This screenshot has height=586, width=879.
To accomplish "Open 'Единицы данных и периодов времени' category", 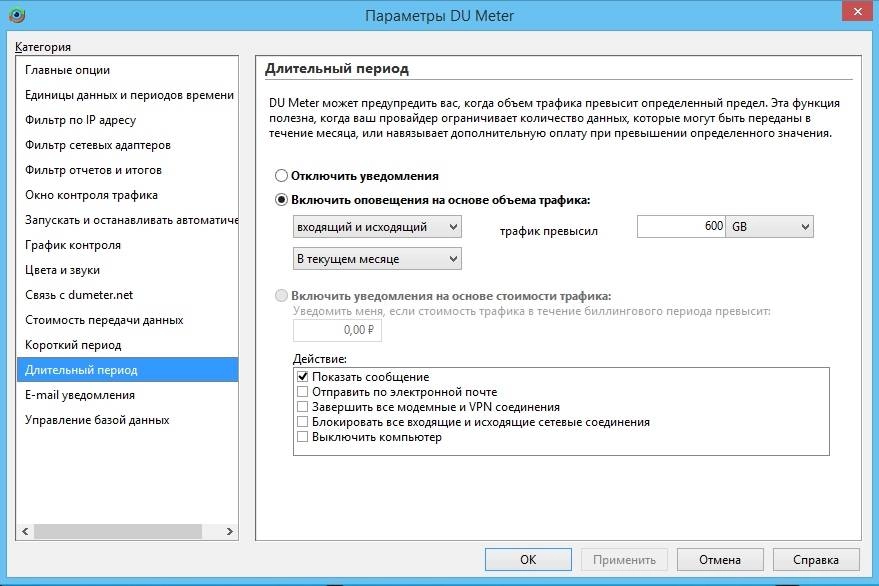I will (128, 95).
